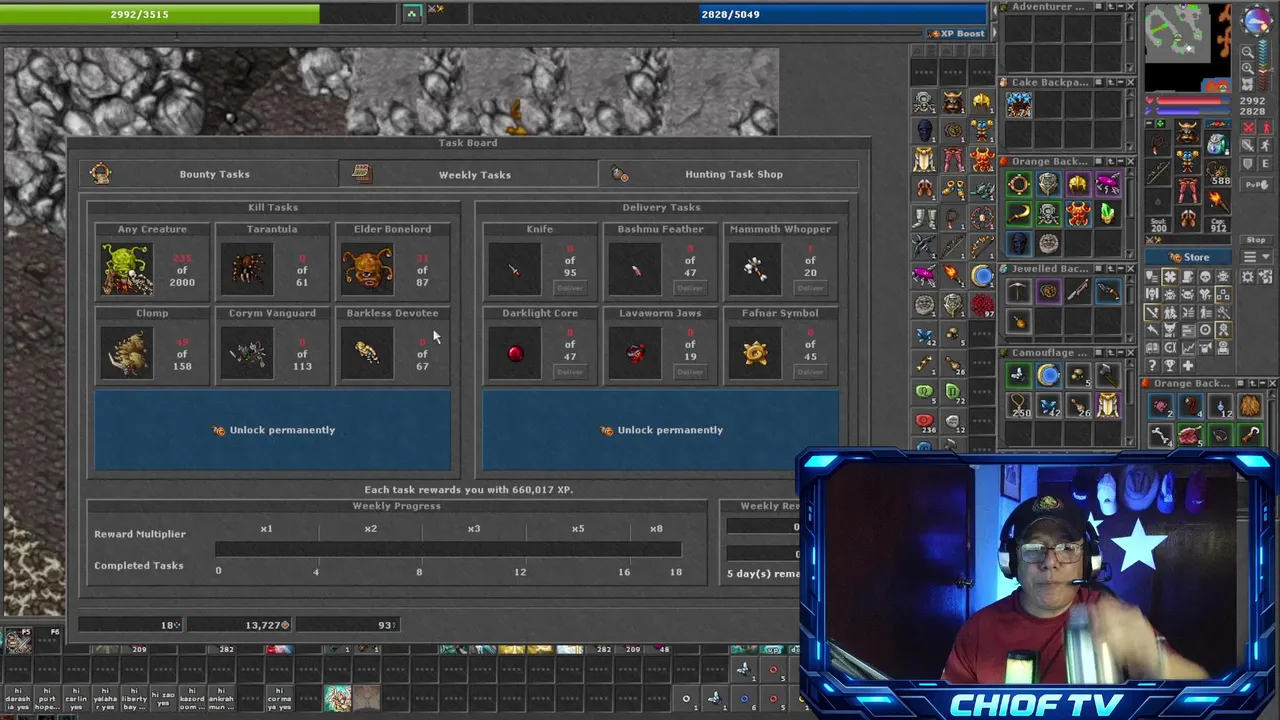Toggle the PvP mode button
The width and height of the screenshot is (1280, 720).
(1257, 185)
